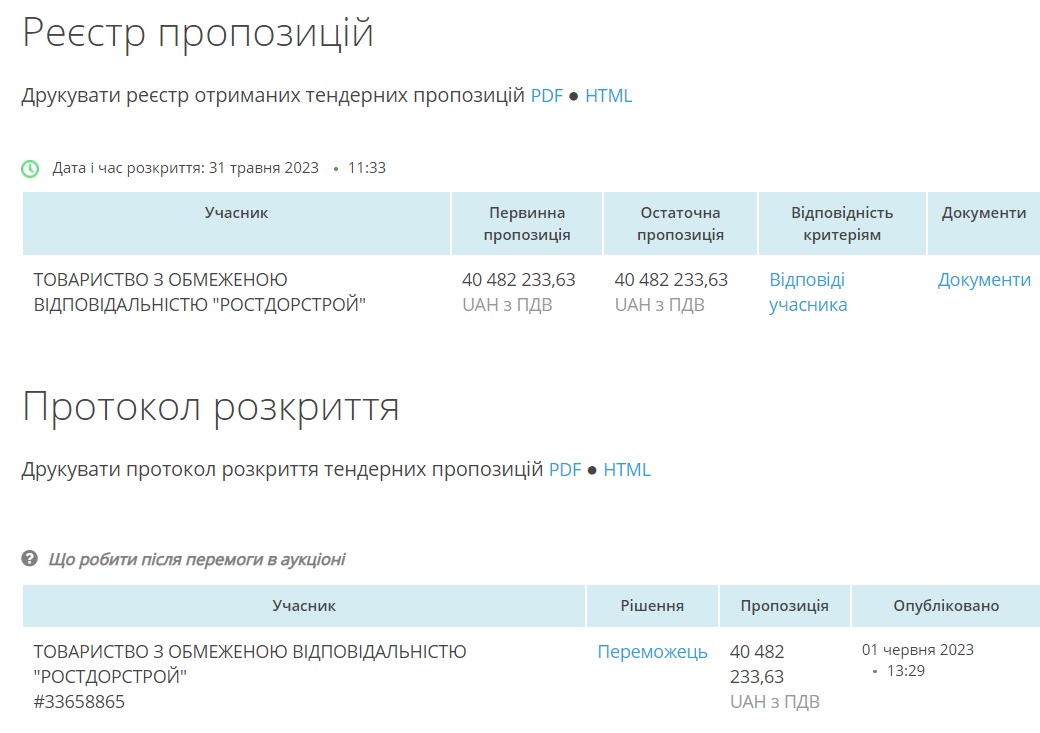Viewport: 1040px width, 733px height.
Task: Click the 'Остаточна пропозиція' column header
Action: pyautogui.click(x=680, y=224)
